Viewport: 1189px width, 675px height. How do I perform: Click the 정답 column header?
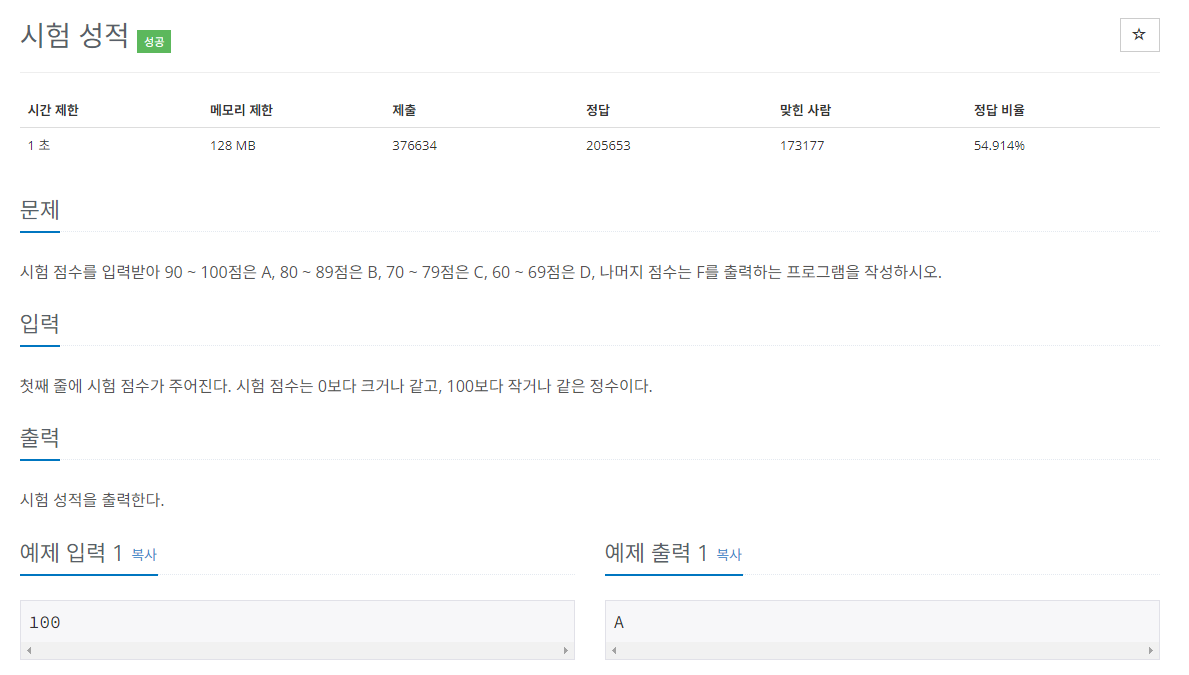click(x=598, y=110)
